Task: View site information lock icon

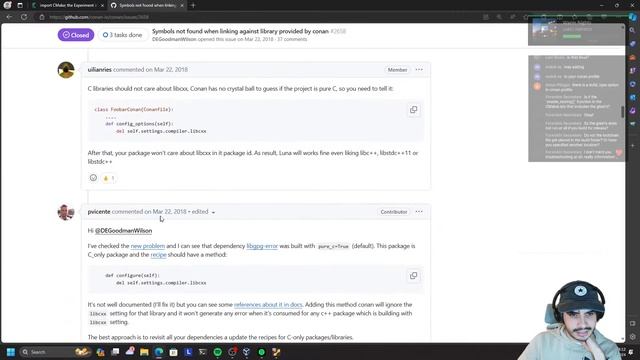Action: click(42, 17)
